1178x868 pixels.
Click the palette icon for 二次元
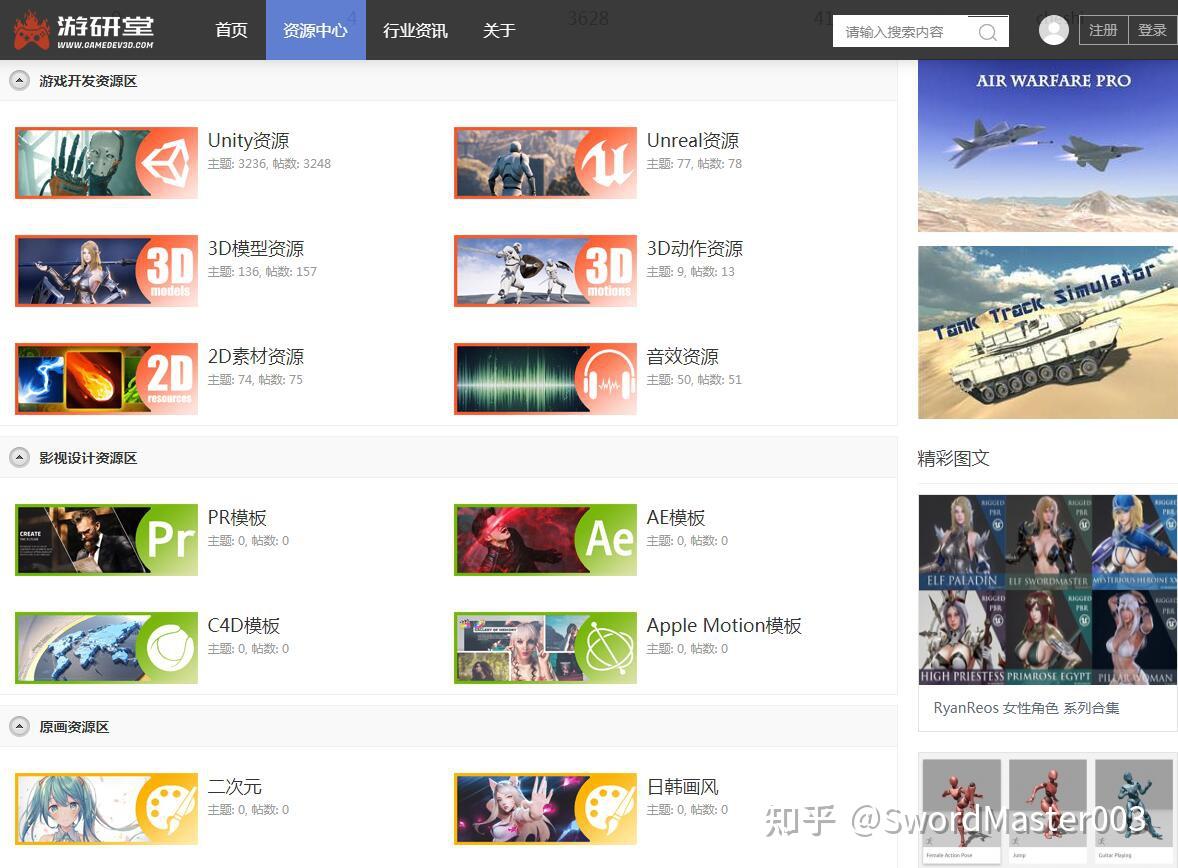pyautogui.click(x=105, y=808)
